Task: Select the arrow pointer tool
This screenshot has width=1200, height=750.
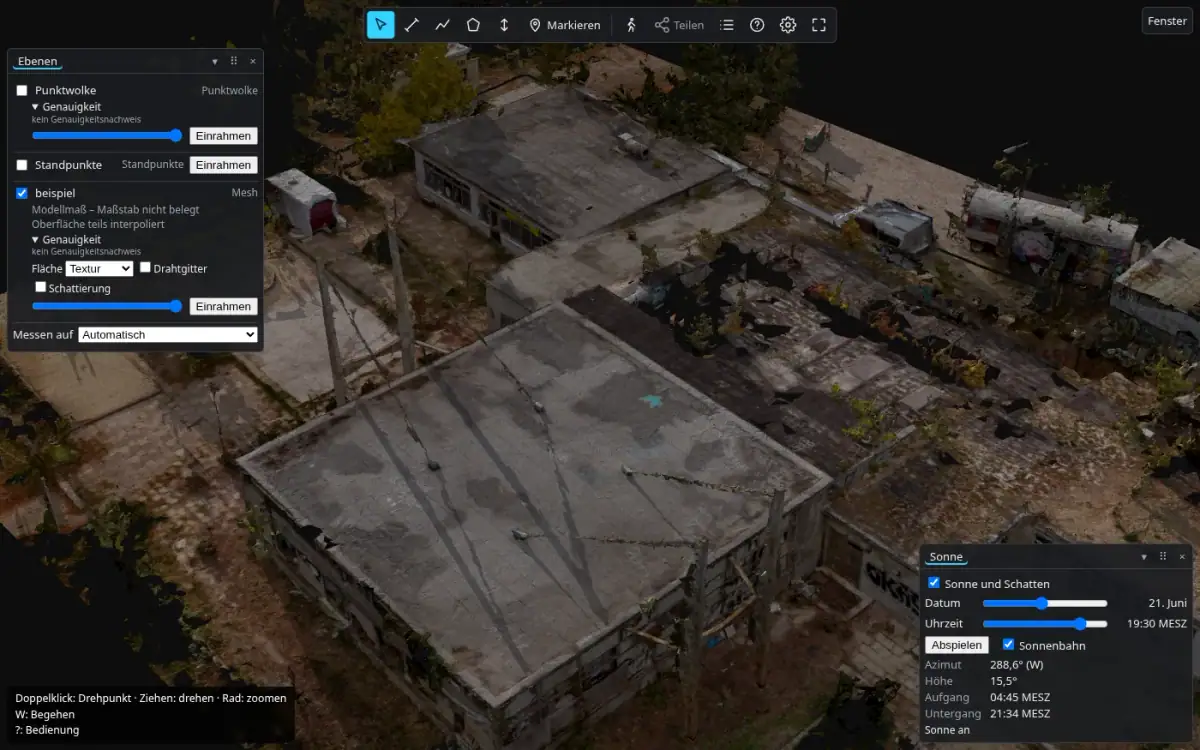Action: pyautogui.click(x=381, y=25)
